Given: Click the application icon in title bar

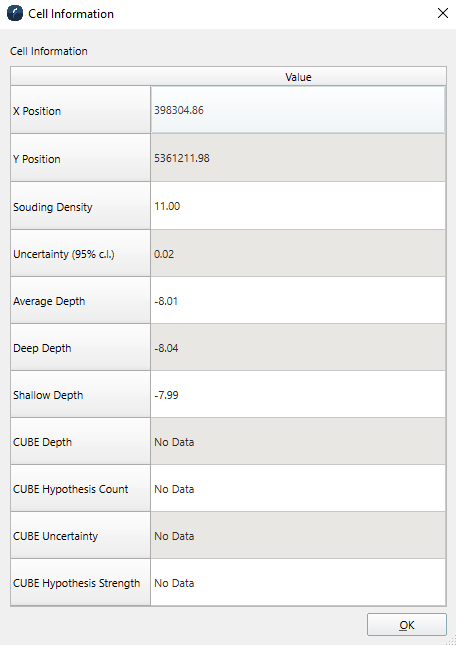Looking at the screenshot, I should tap(15, 14).
